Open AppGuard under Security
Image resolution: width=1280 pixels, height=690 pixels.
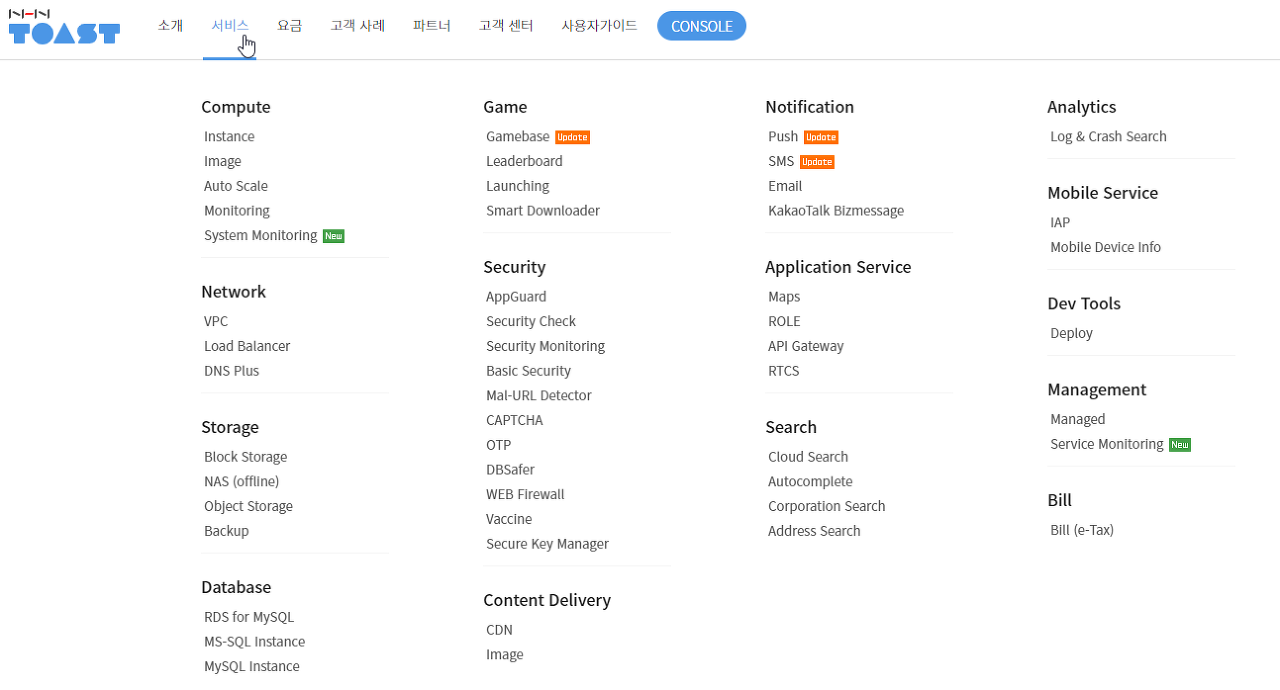point(516,297)
